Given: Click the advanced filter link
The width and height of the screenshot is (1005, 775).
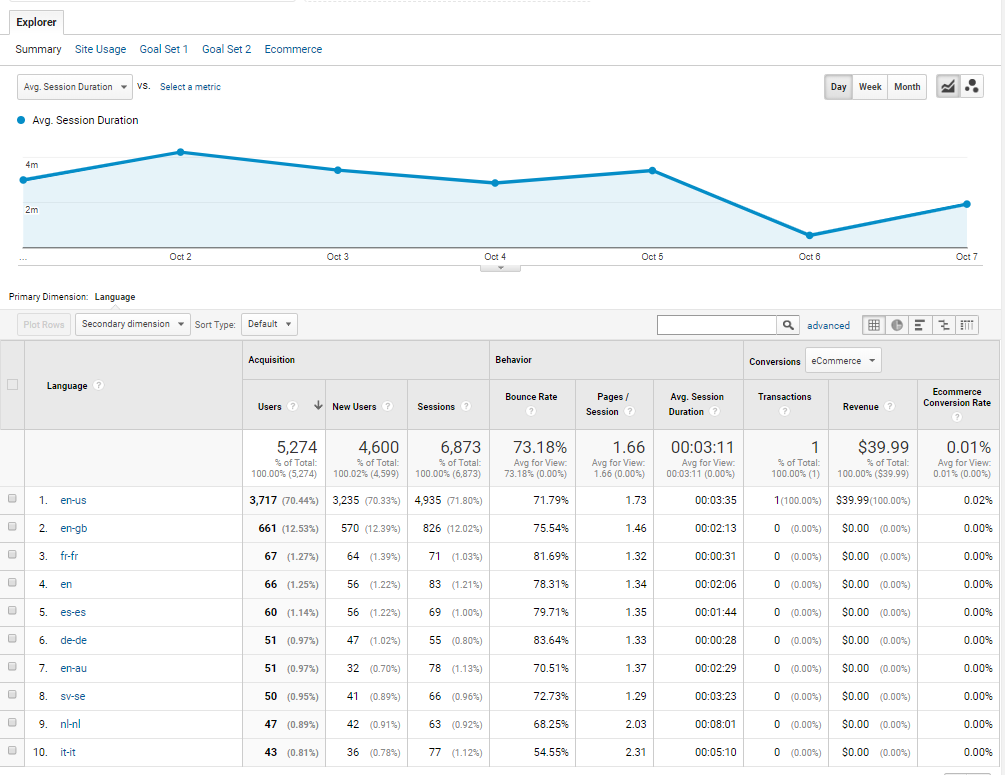Looking at the screenshot, I should tap(828, 325).
